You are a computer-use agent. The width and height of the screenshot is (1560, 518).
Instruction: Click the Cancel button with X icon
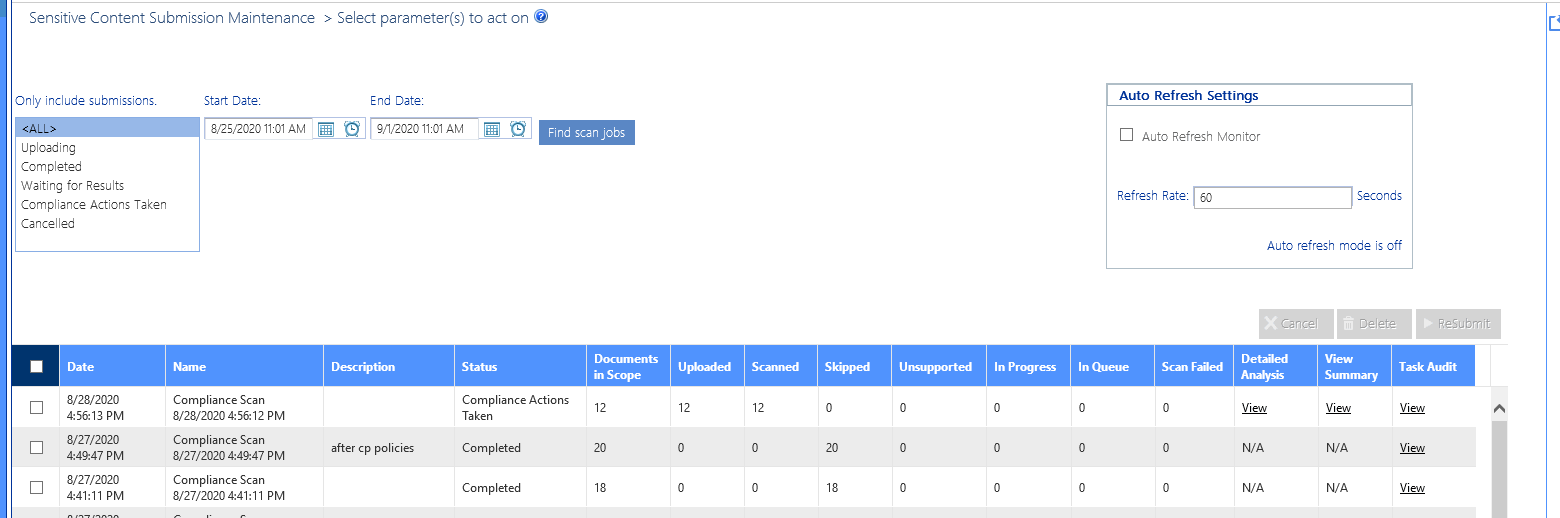1291,323
